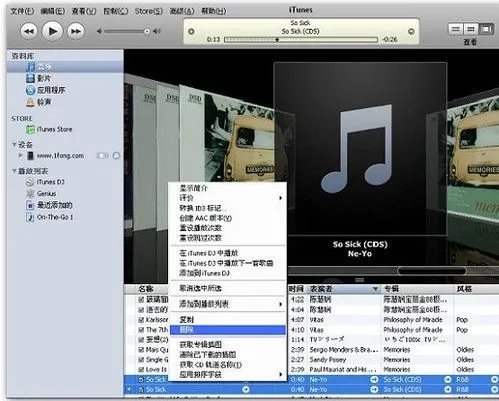Switch to Cover Flow view button
This screenshot has width=499, height=401.
tap(486, 29)
